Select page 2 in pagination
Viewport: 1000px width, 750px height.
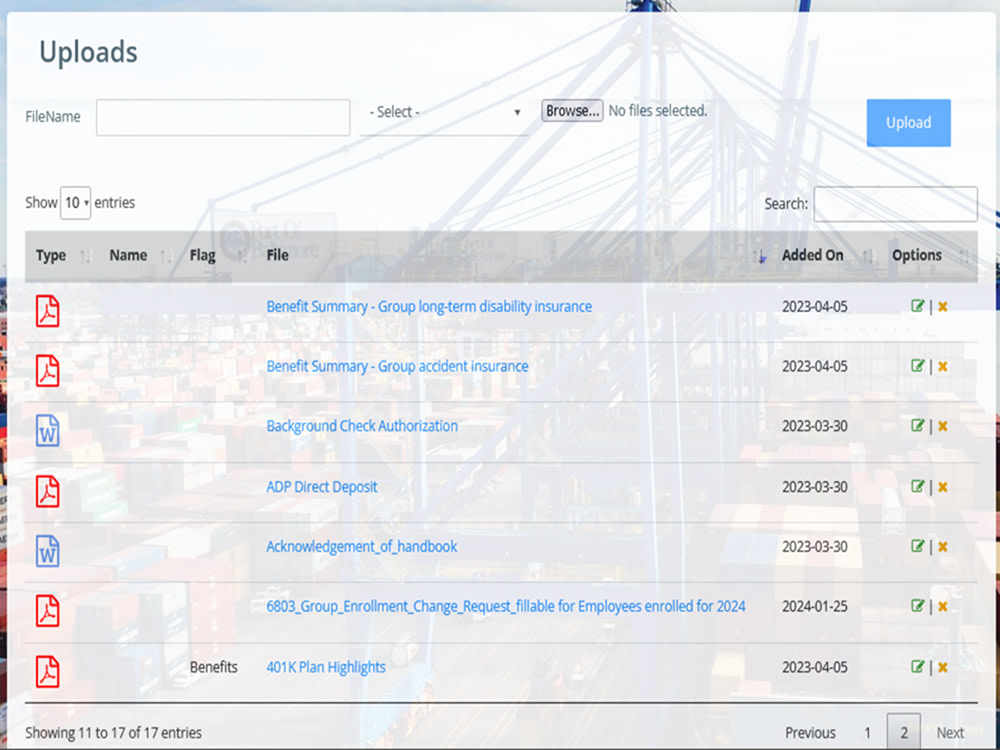click(904, 732)
